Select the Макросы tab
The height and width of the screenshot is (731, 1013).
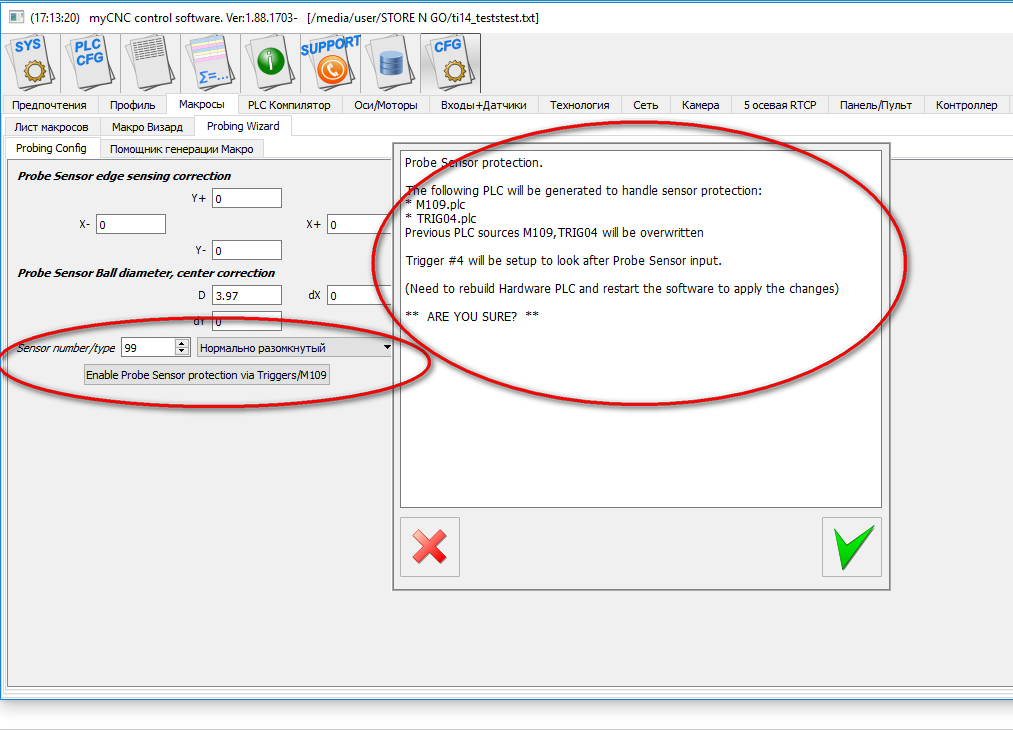(202, 104)
